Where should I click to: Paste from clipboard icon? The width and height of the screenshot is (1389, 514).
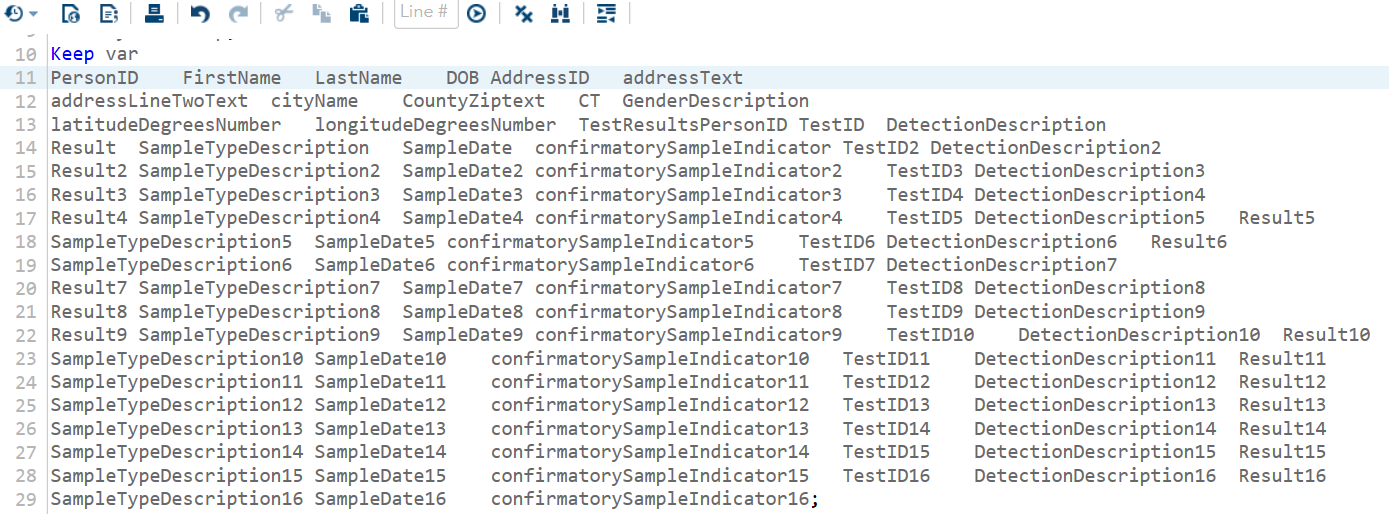click(x=358, y=13)
